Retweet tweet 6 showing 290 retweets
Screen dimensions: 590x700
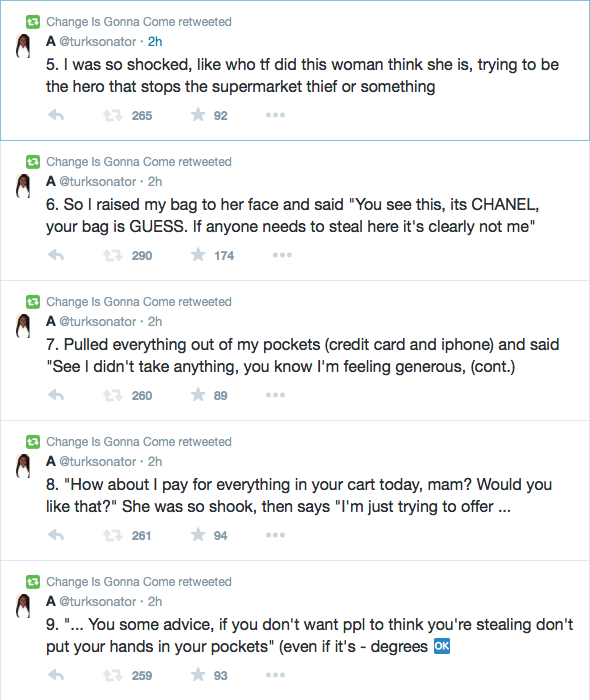pyautogui.click(x=112, y=255)
